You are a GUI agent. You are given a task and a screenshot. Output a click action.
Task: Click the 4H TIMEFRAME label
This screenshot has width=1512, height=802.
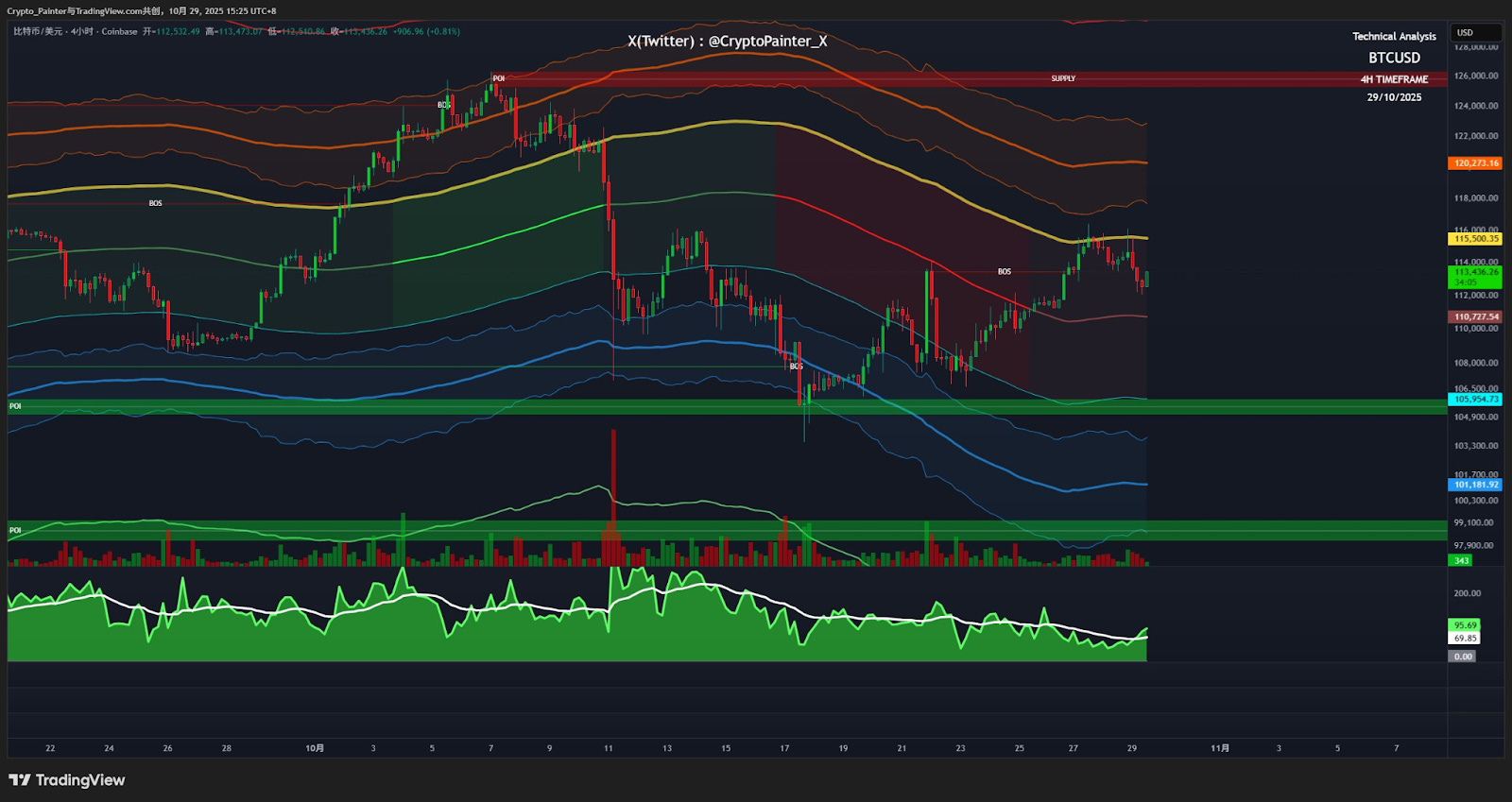coord(1394,79)
